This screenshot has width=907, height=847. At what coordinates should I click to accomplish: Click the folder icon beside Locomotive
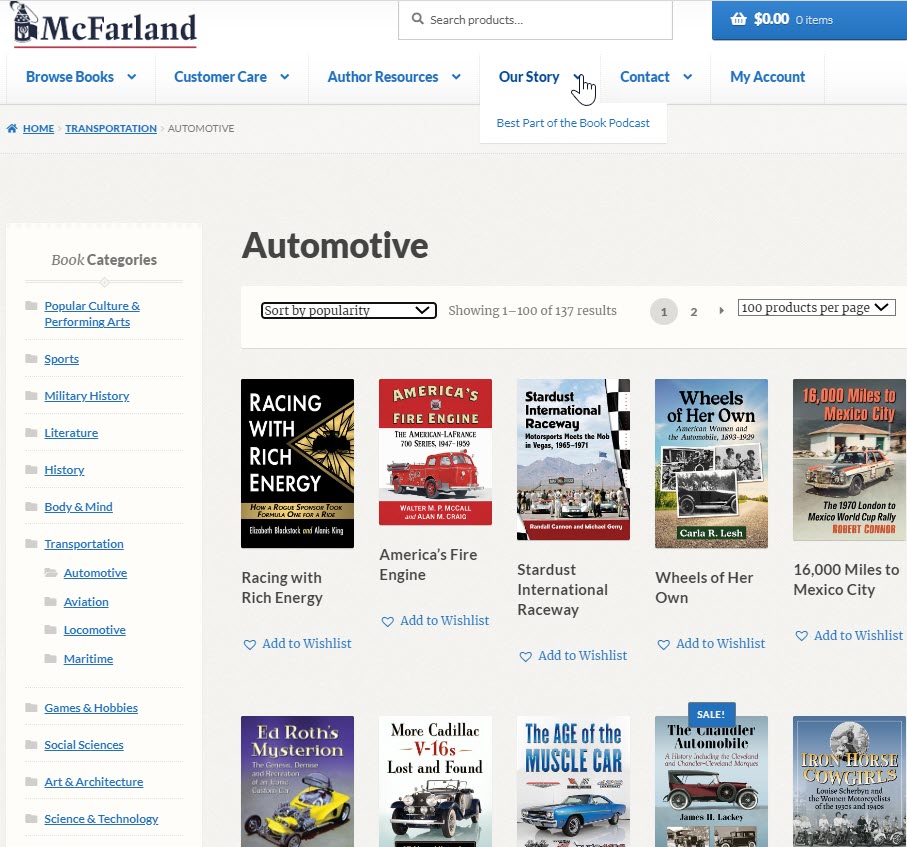pos(51,629)
